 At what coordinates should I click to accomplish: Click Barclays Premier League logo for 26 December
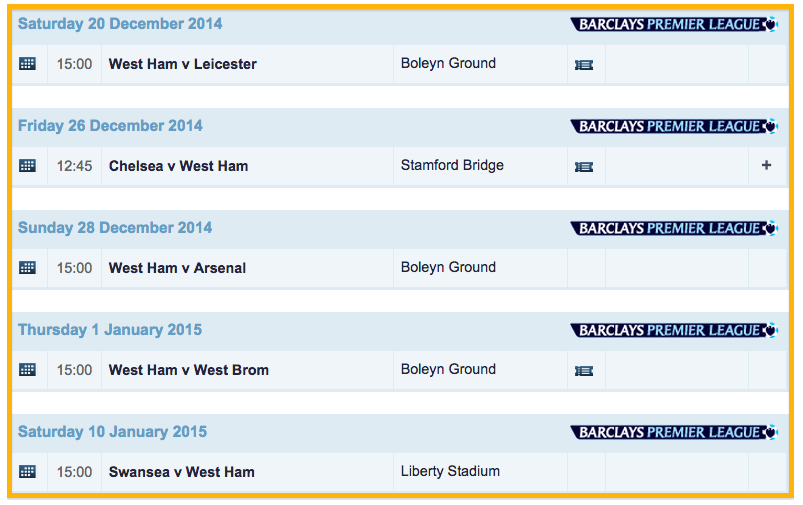(674, 126)
